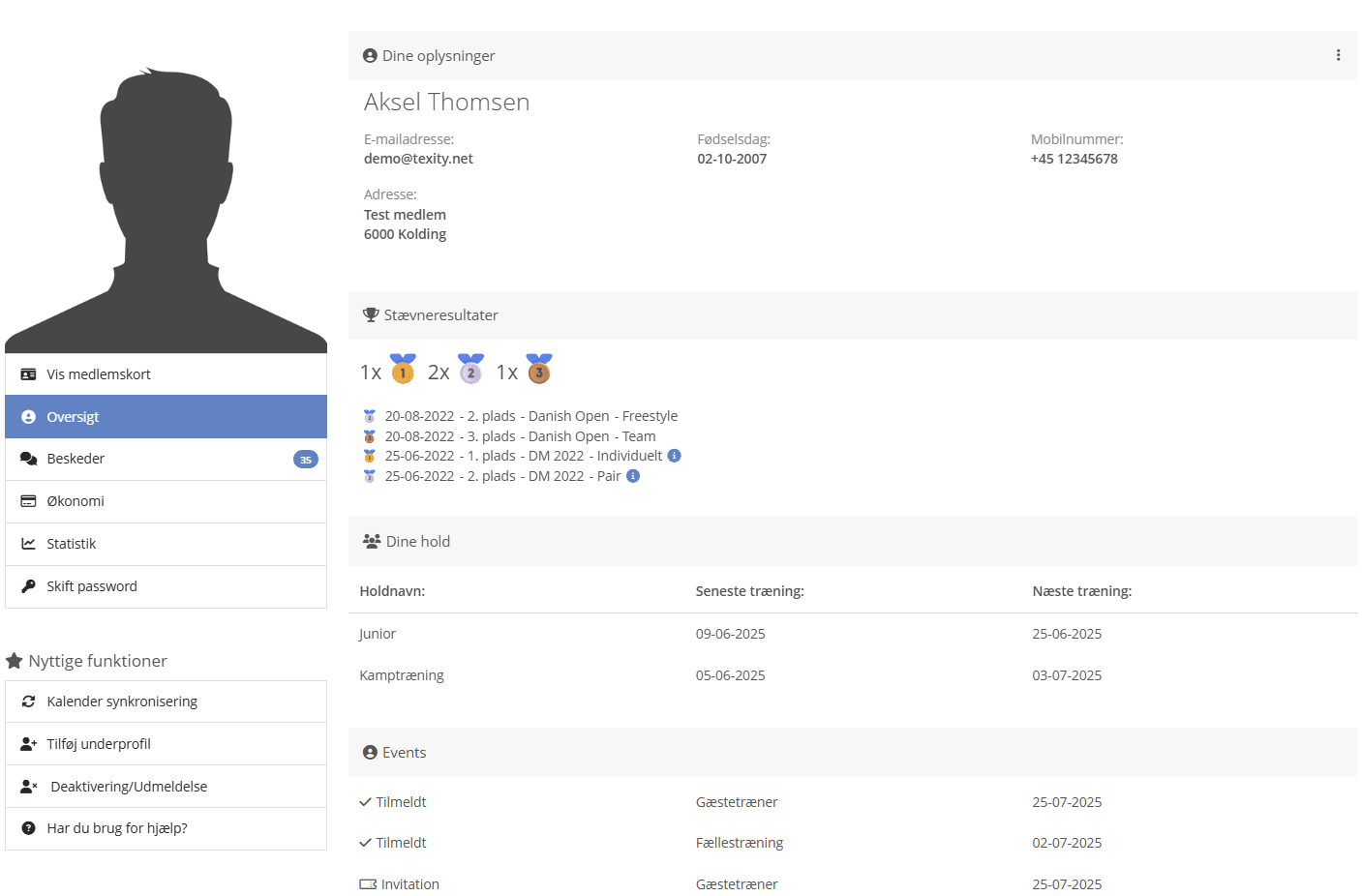
Task: Click the DM 2022 Individuelt result text
Action: point(524,456)
